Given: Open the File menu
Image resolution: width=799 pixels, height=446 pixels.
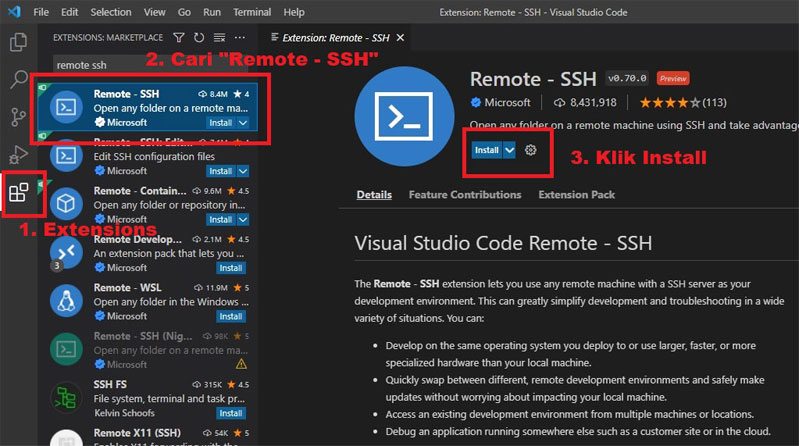Looking at the screenshot, I should pyautogui.click(x=41, y=12).
